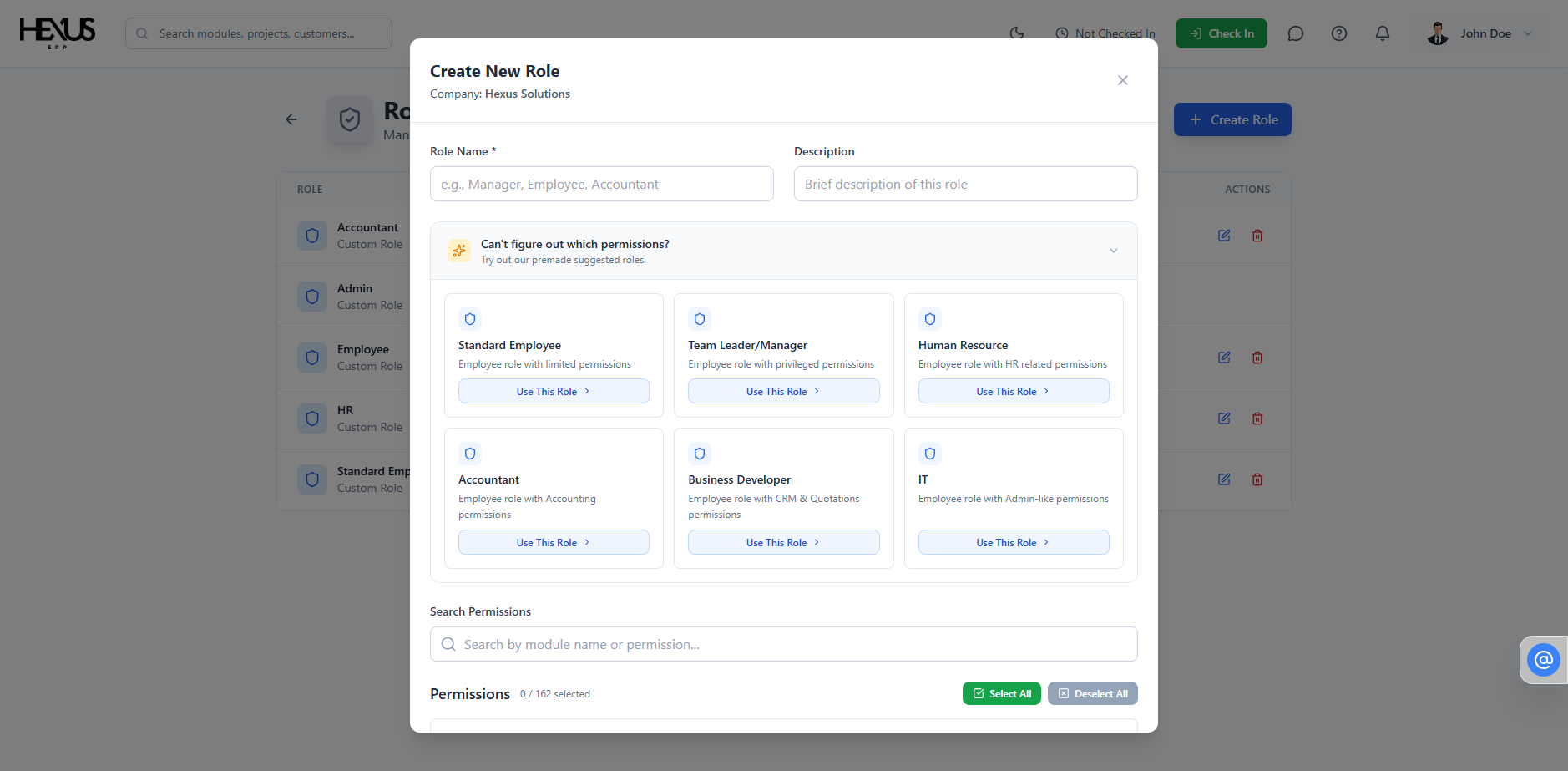
Task: Click the clock icon by Not Checked In
Action: coord(1062,33)
